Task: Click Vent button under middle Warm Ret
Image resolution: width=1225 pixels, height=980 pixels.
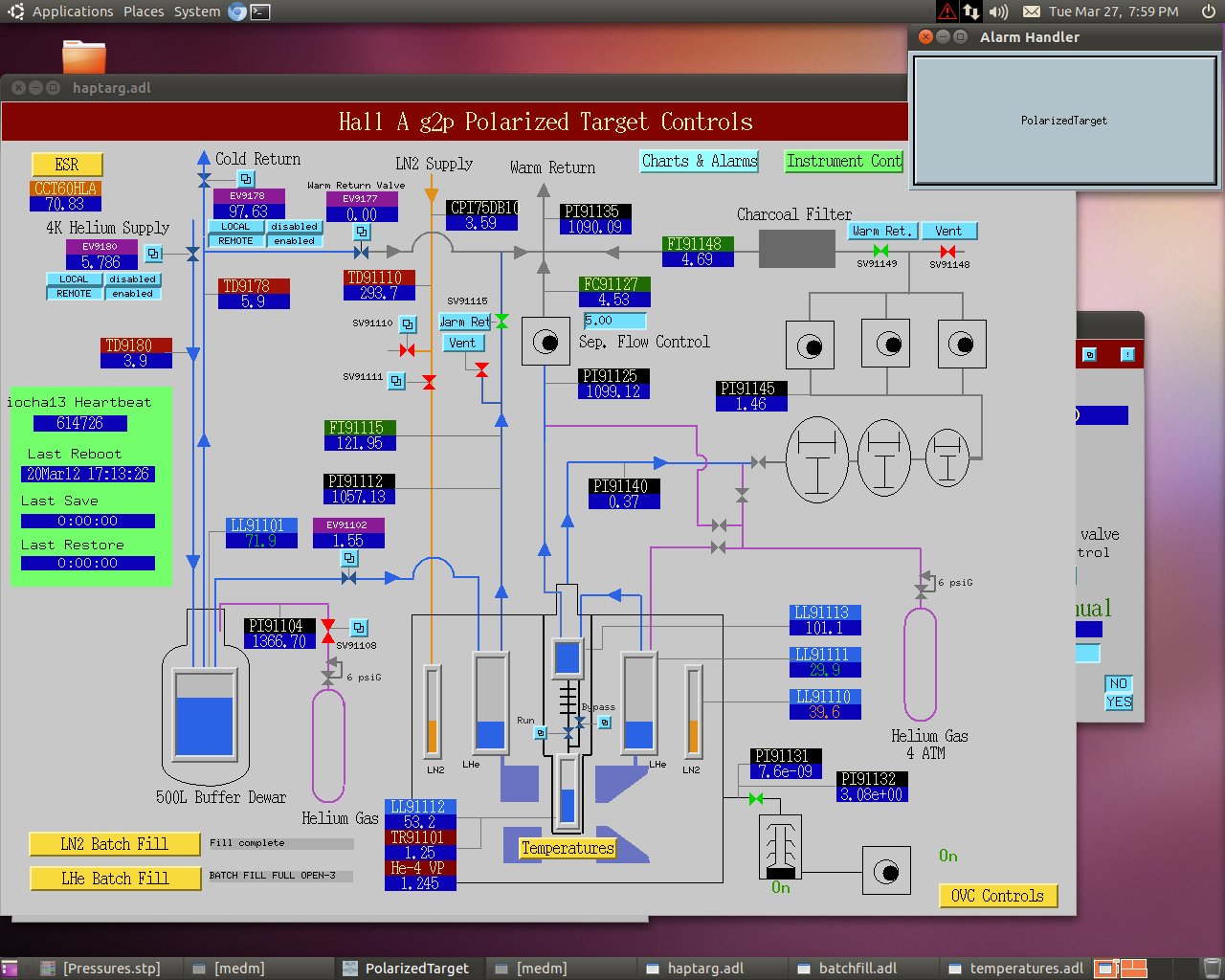Action: click(x=462, y=343)
